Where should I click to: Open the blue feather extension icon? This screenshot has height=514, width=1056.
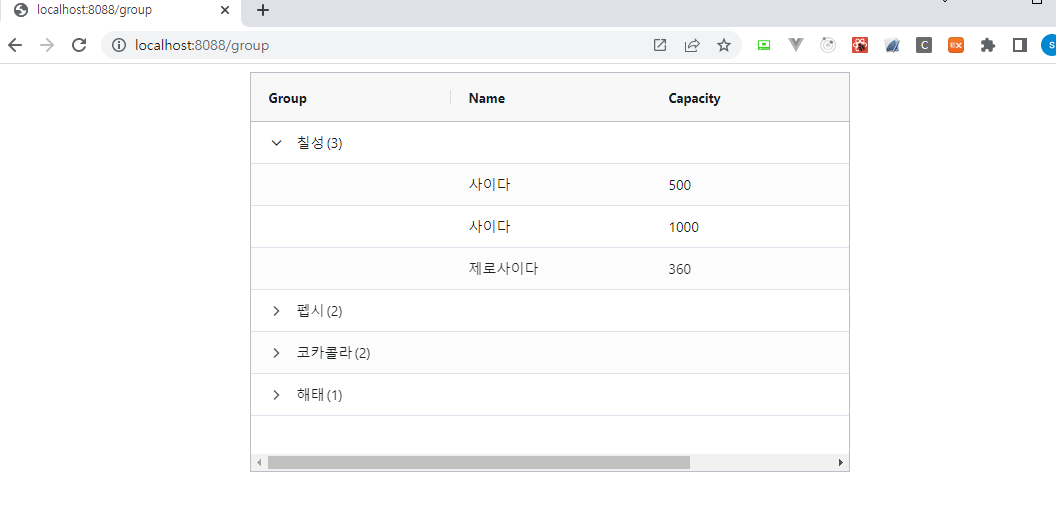pyautogui.click(x=892, y=45)
